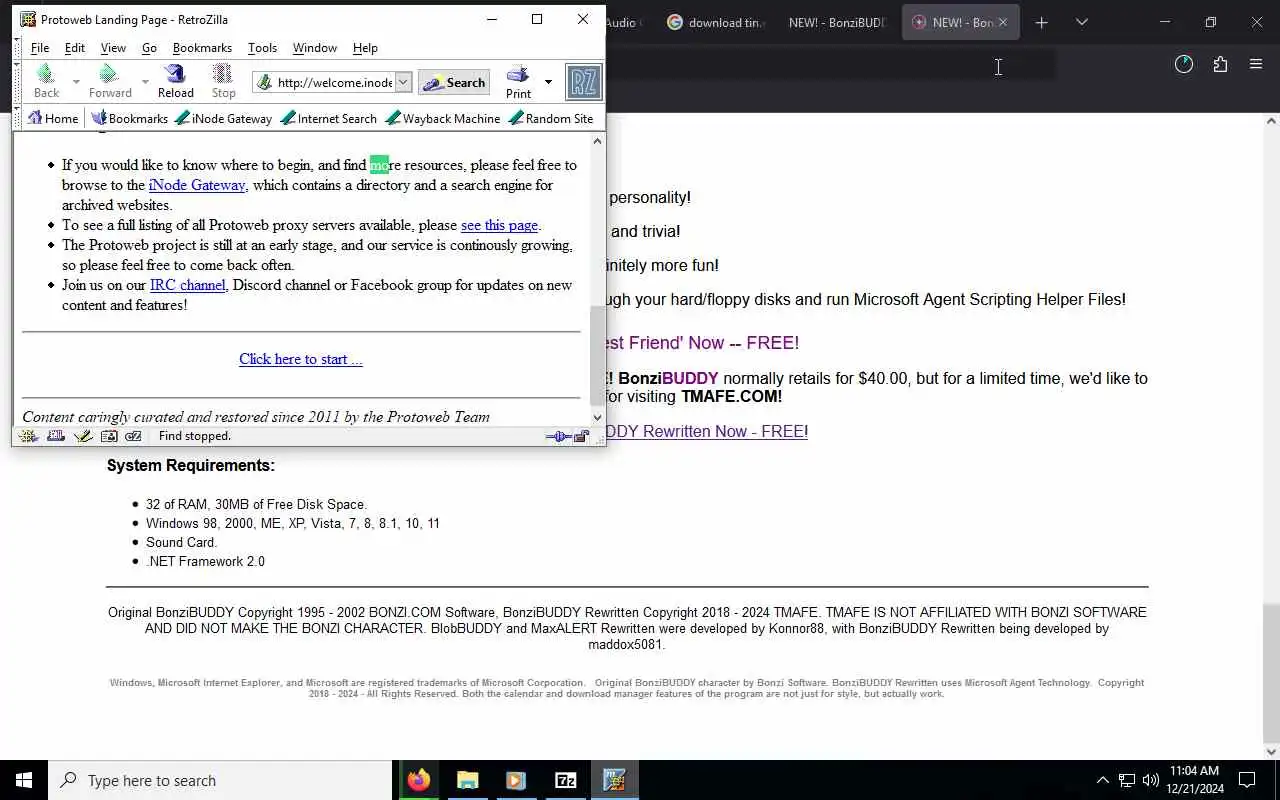Click the security padlock icon in status bar
This screenshot has height=800, width=1280.
(x=581, y=436)
